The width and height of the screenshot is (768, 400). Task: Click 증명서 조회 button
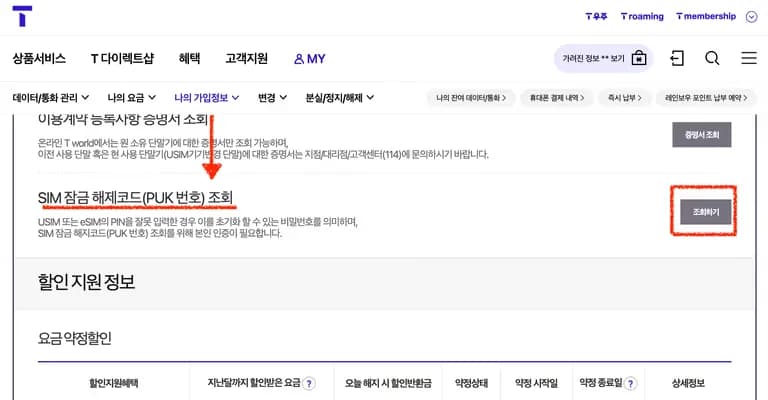(x=701, y=134)
